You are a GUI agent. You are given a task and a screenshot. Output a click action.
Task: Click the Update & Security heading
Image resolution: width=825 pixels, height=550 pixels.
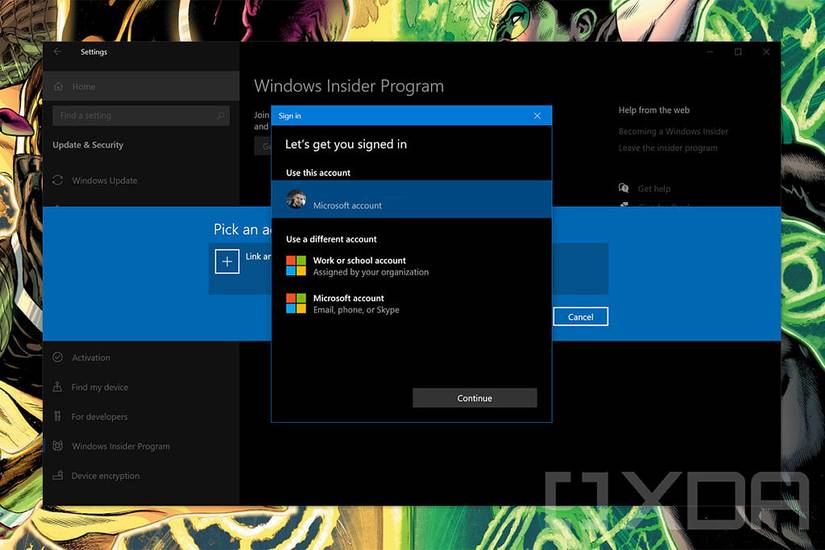coord(88,145)
